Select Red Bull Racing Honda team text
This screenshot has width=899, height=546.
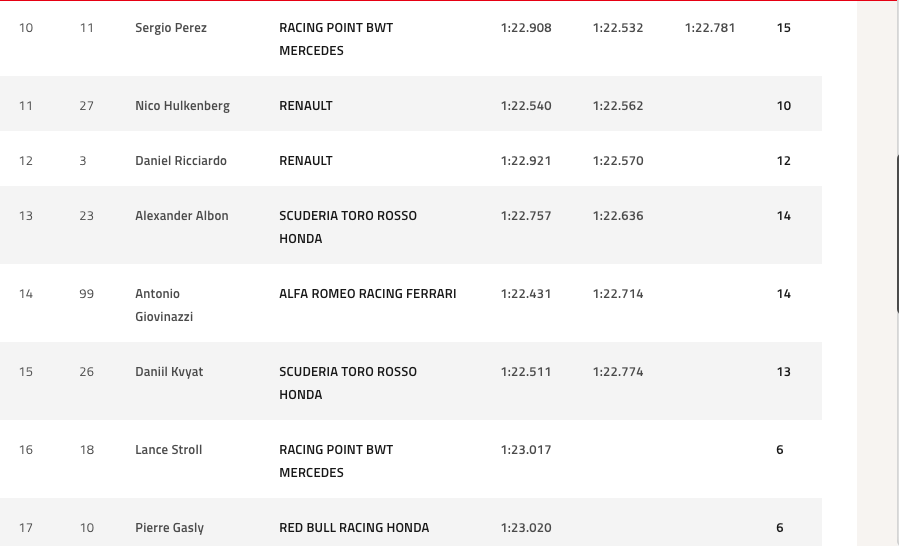pyautogui.click(x=354, y=528)
